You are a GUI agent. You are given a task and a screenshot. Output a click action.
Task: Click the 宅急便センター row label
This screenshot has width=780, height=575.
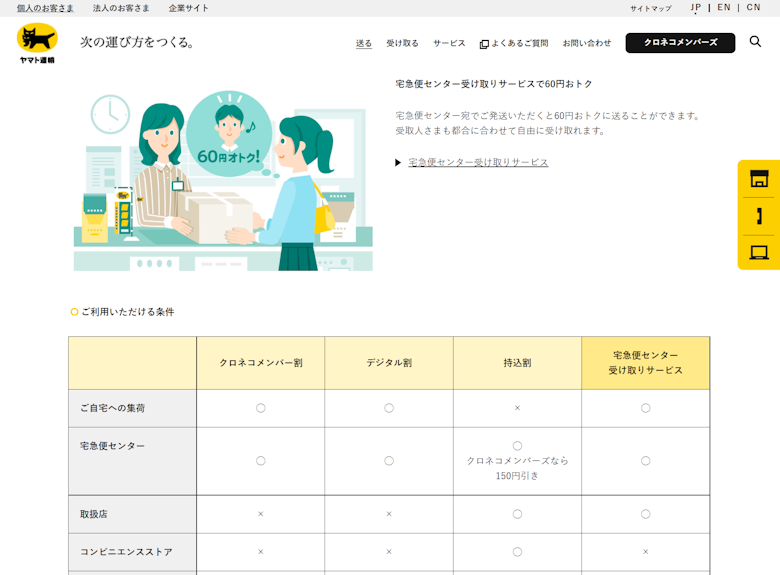point(112,446)
